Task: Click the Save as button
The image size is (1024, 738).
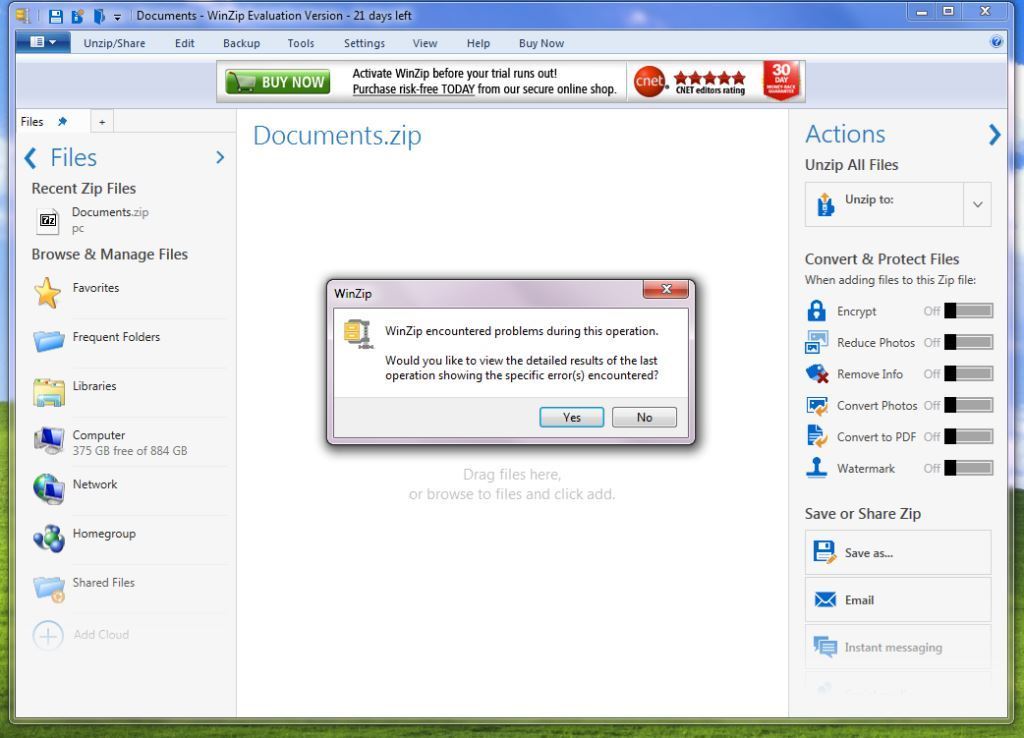Action: tap(898, 553)
